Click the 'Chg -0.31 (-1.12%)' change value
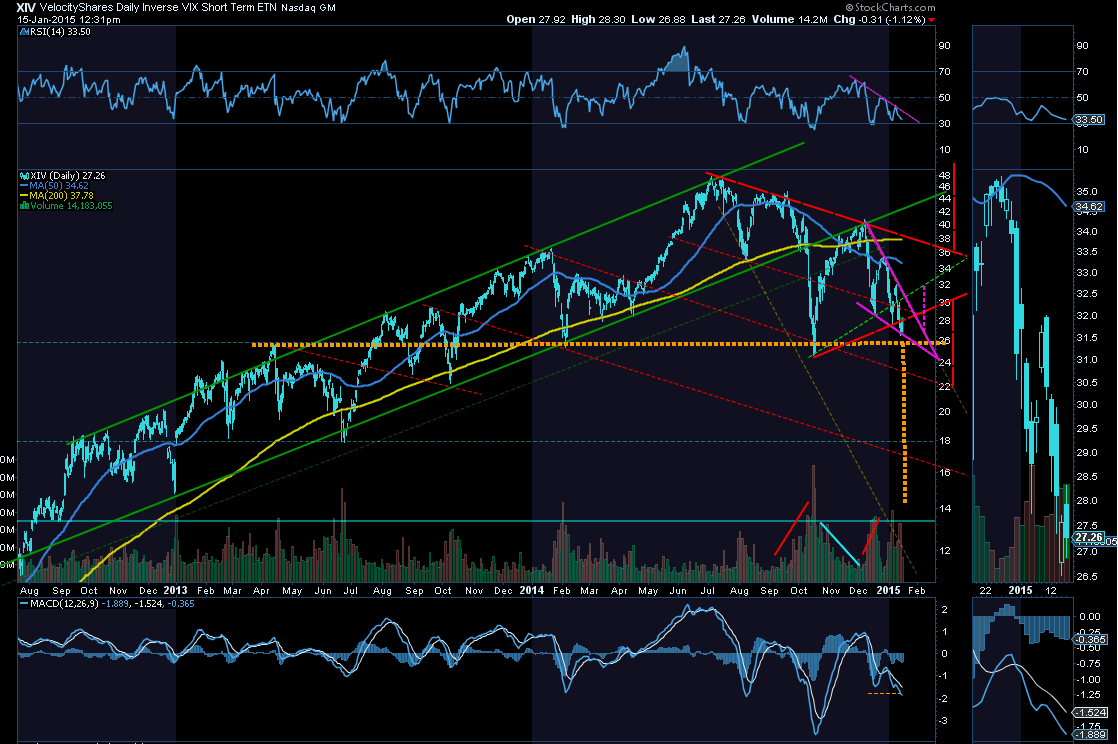Viewport: 1118px width, 744px height. pyautogui.click(x=879, y=19)
